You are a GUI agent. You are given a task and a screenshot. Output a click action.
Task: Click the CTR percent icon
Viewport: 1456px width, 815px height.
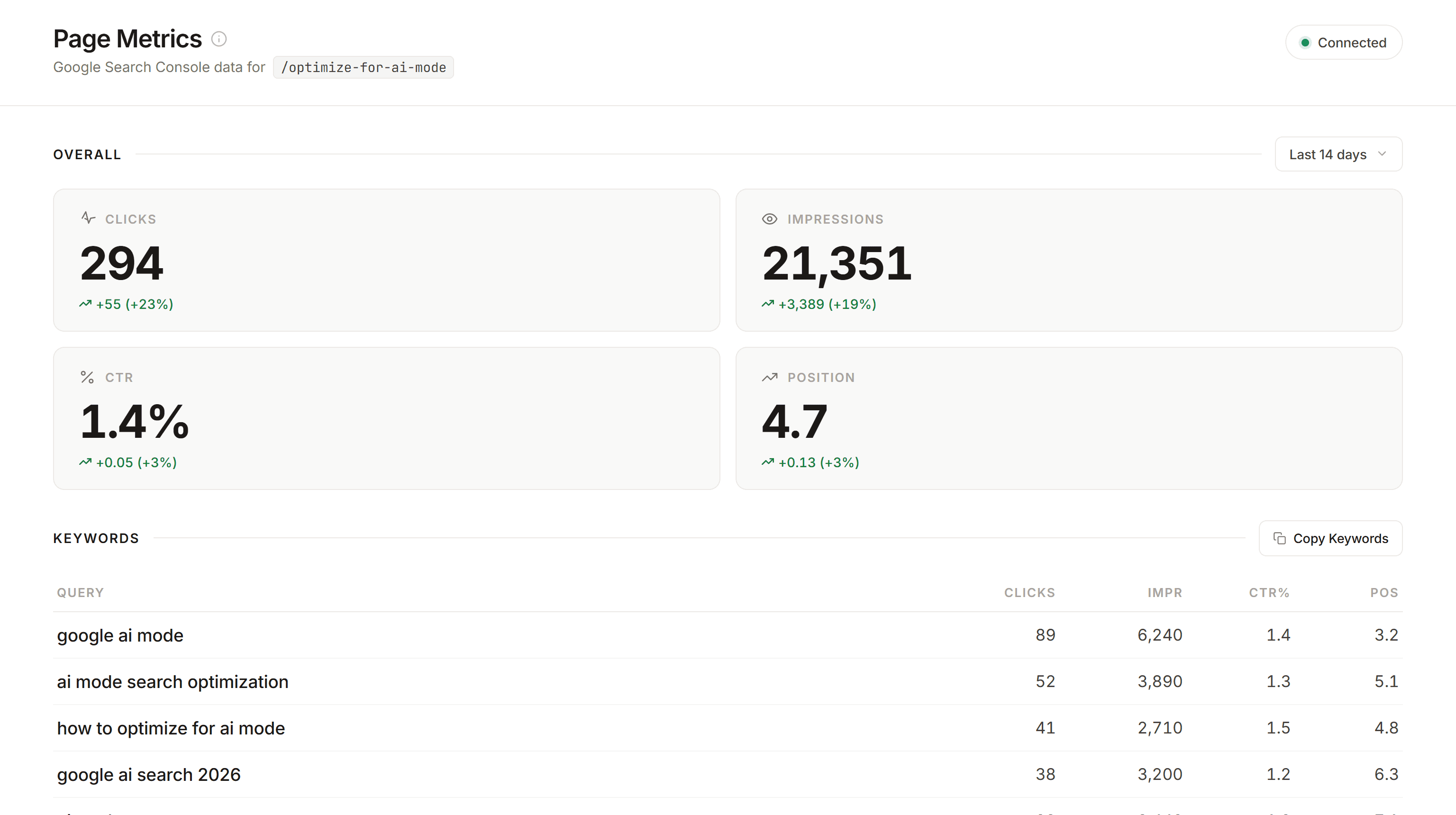87,377
